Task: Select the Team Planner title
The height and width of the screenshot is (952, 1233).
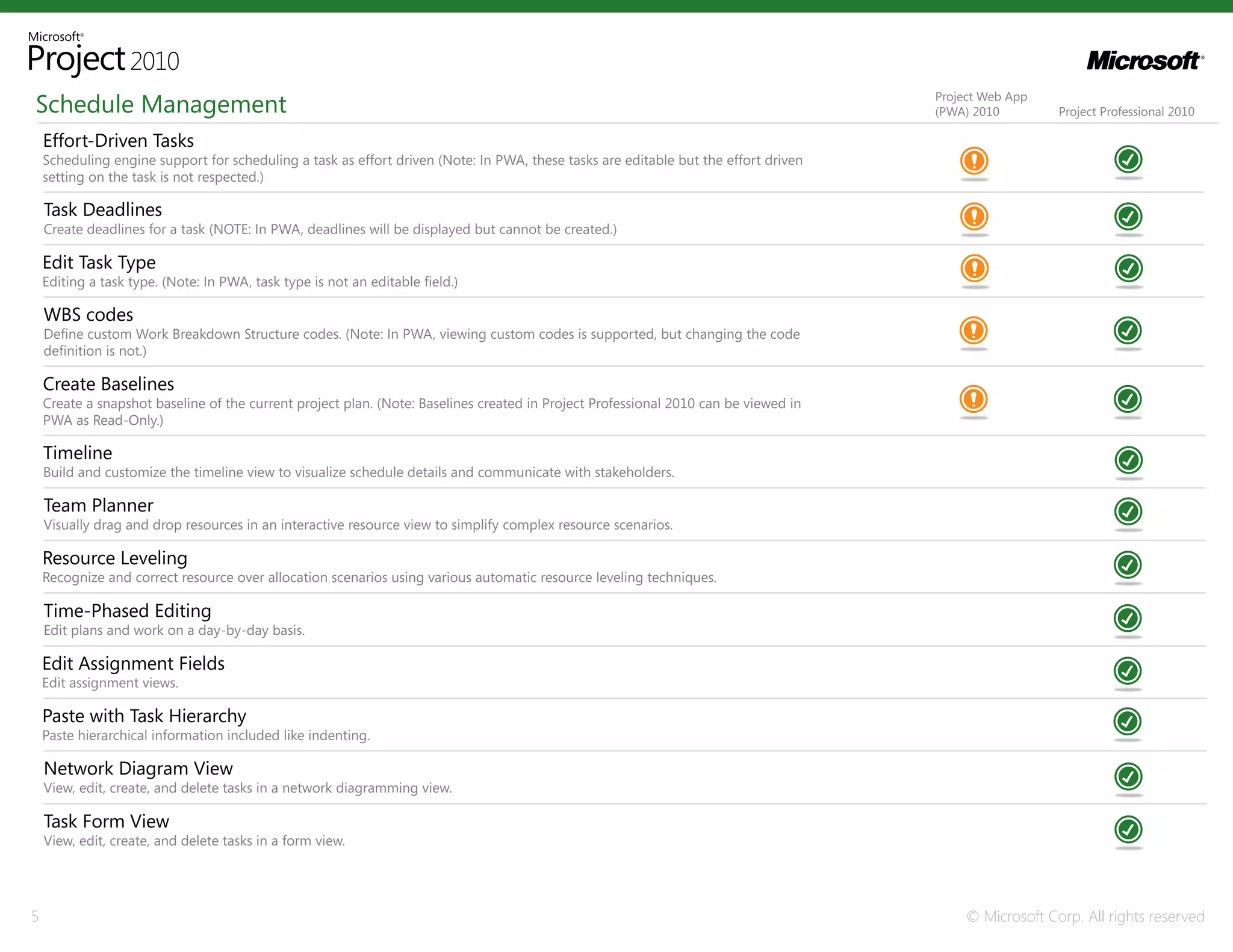Action: 98,505
